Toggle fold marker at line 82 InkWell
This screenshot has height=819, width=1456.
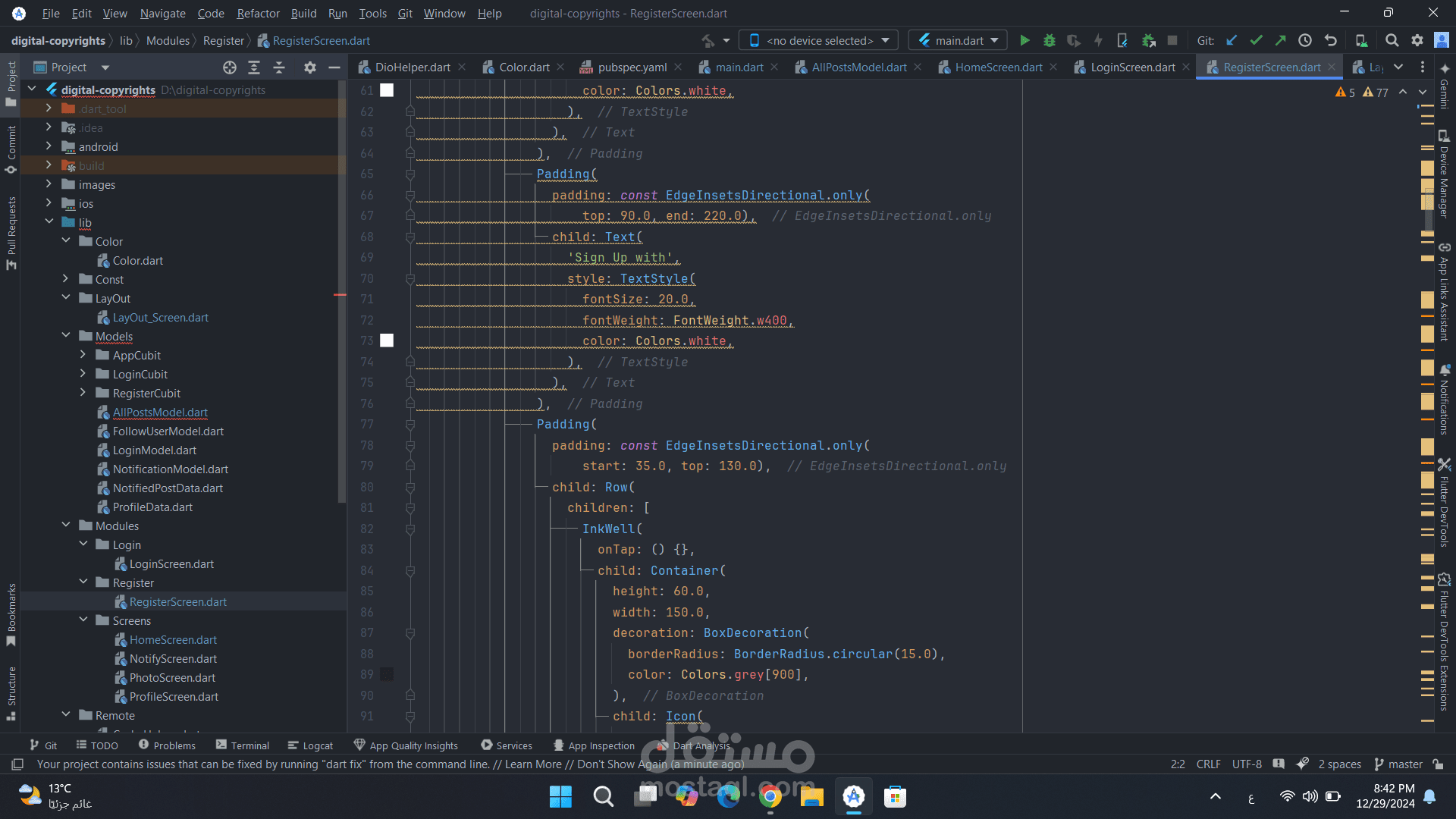pos(410,529)
